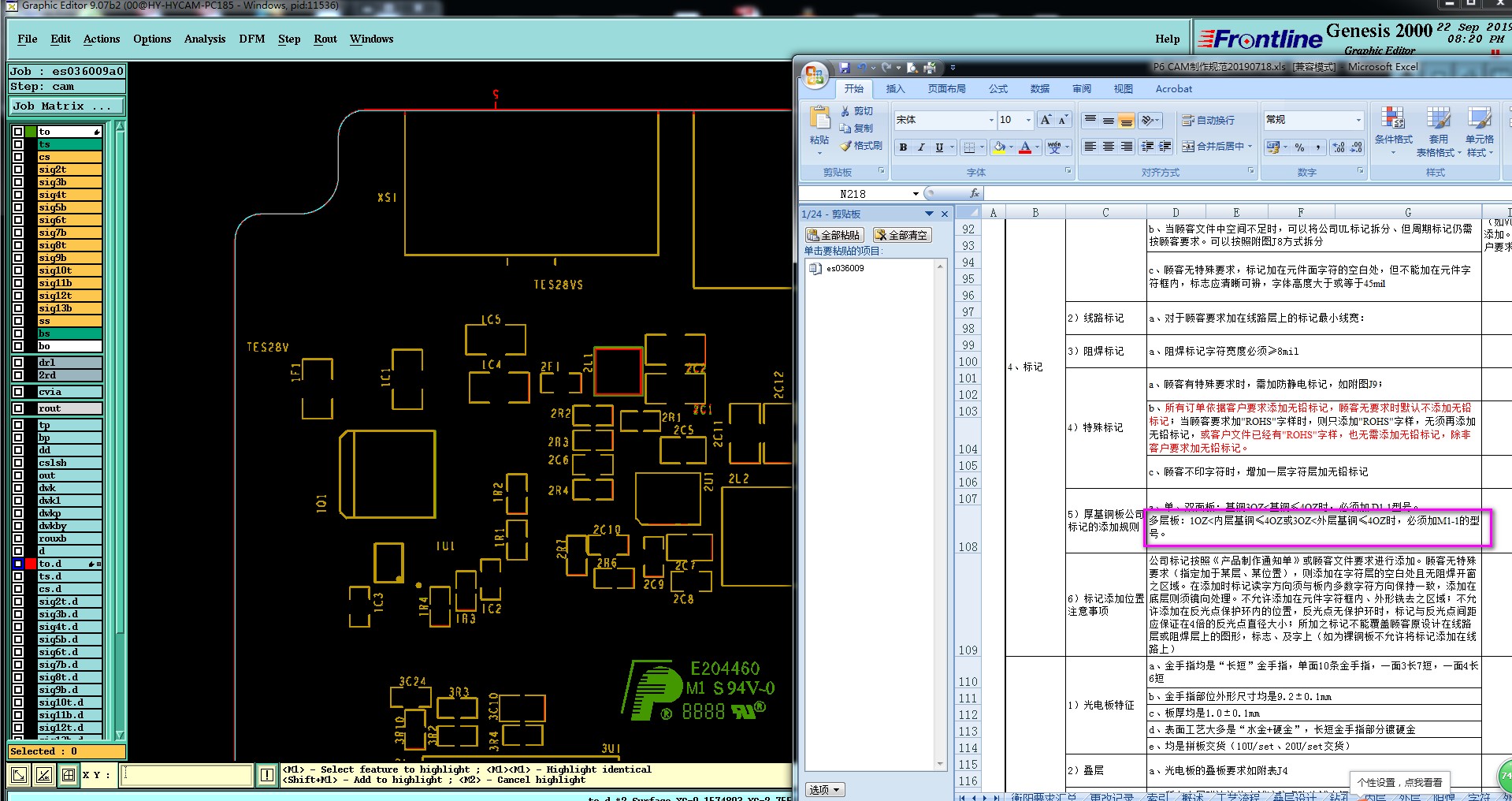The width and height of the screenshot is (1512, 801).
Task: Click the Bold icon in Excel ribbon
Action: [x=903, y=147]
